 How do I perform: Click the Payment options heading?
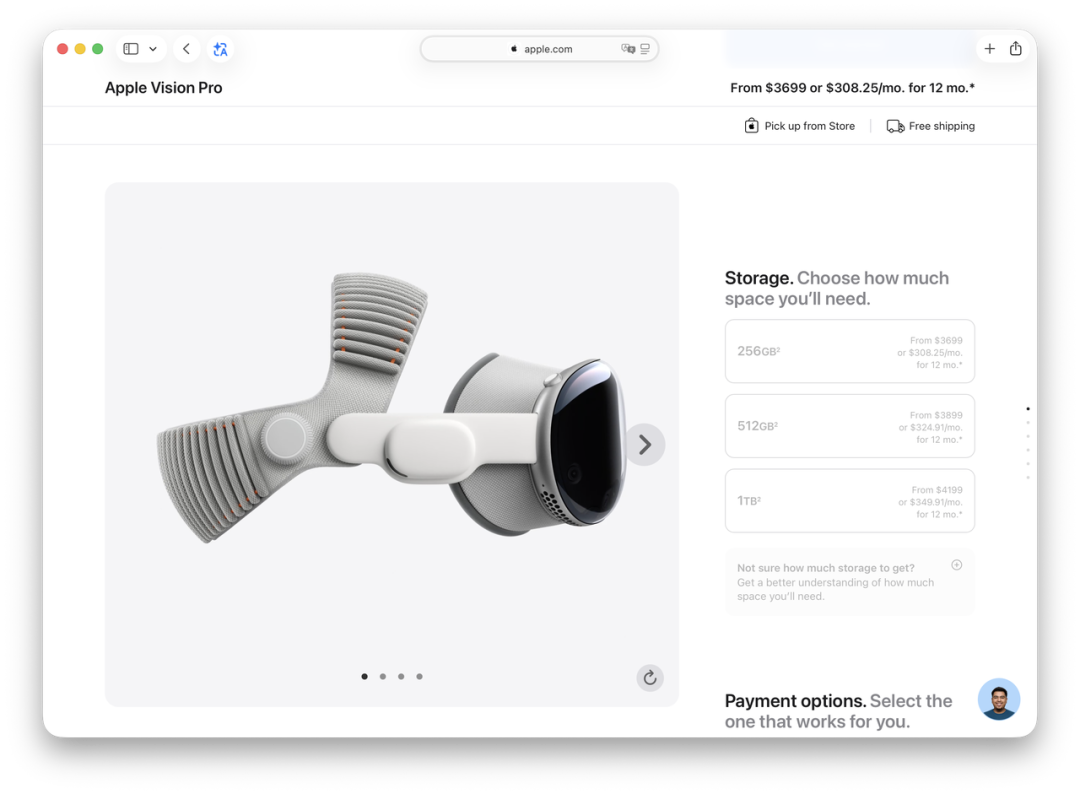[838, 711]
